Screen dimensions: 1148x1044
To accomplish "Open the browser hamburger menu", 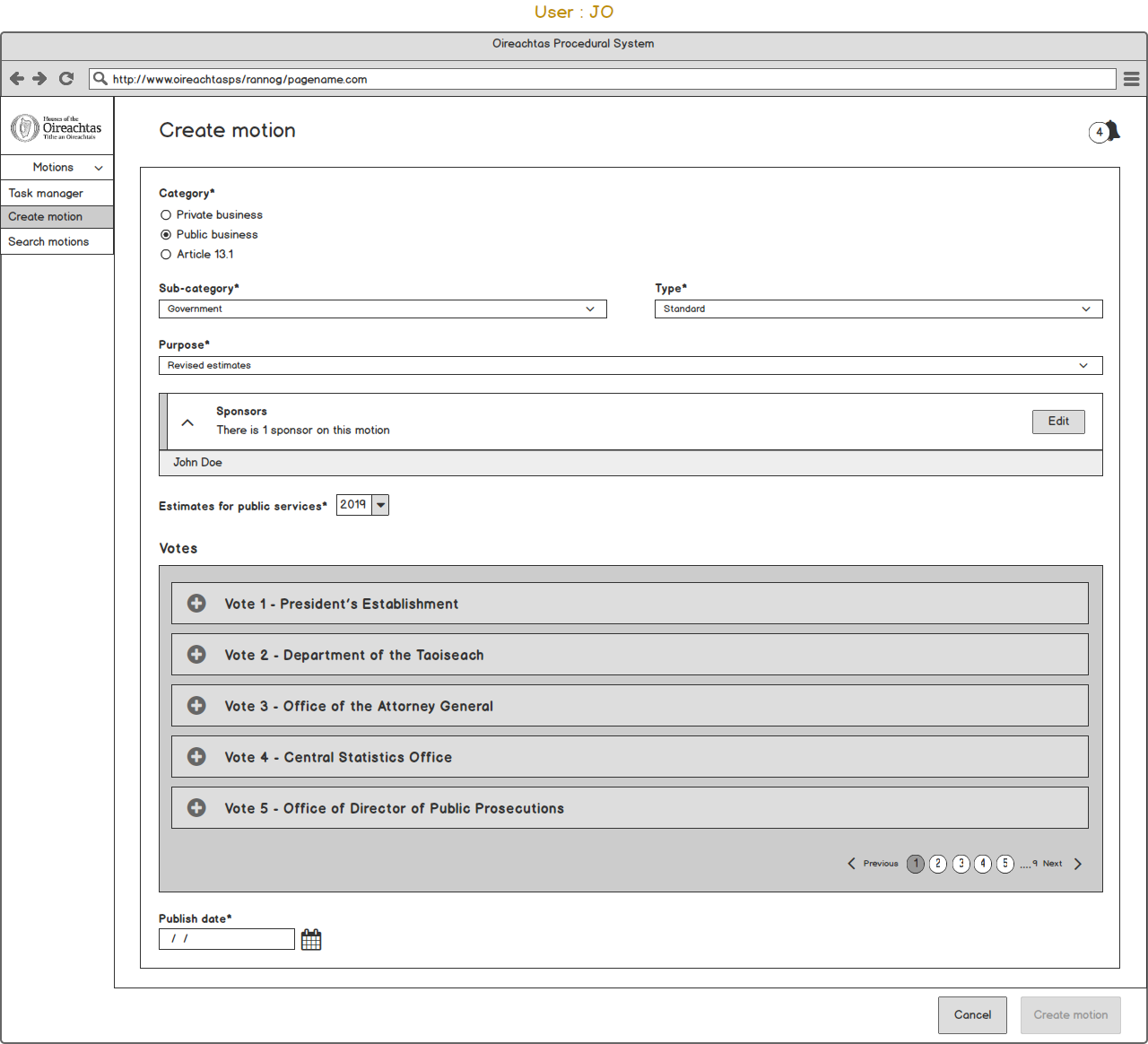I will coord(1132,79).
